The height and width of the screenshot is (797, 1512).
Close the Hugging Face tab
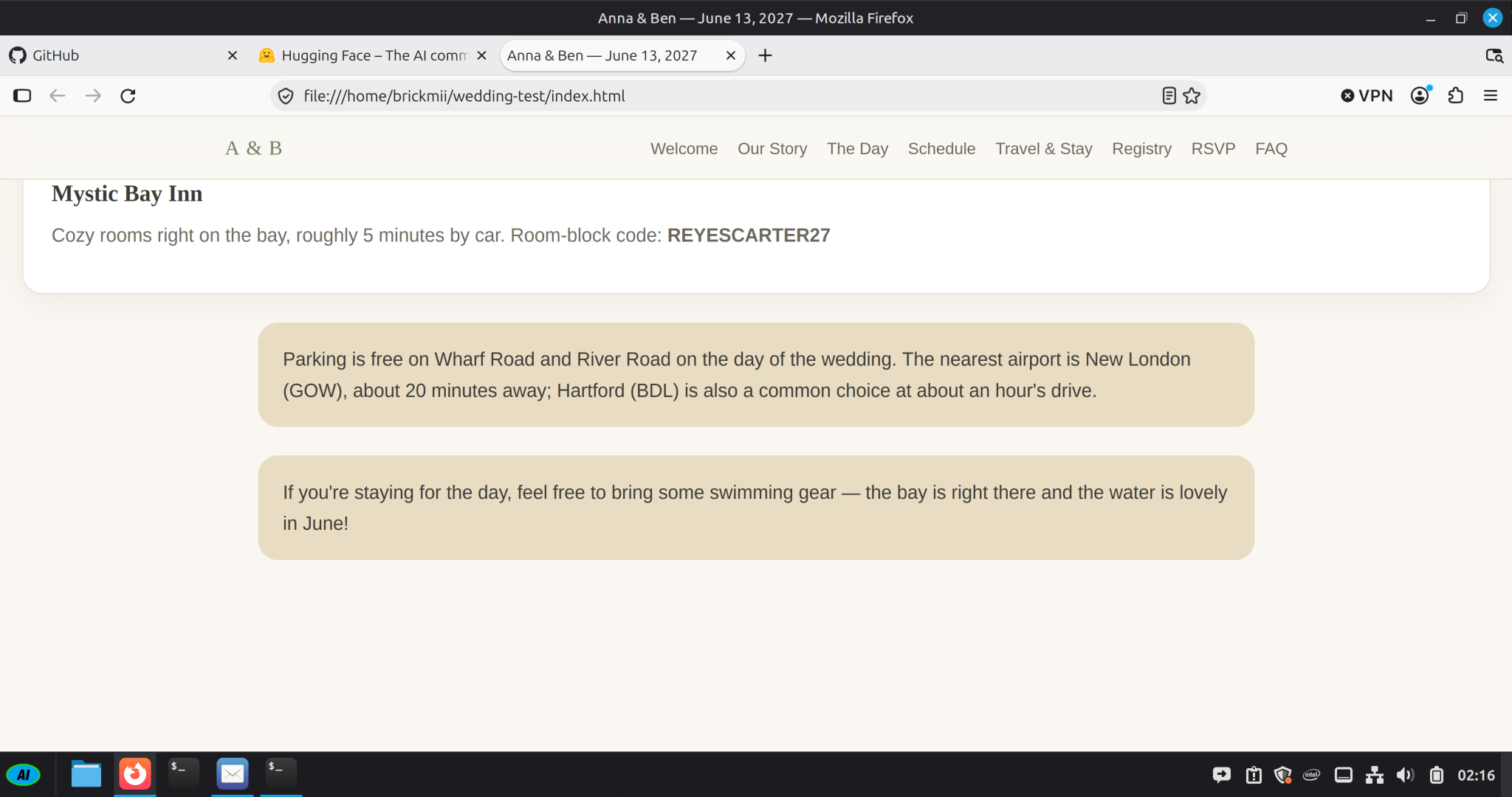click(481, 55)
